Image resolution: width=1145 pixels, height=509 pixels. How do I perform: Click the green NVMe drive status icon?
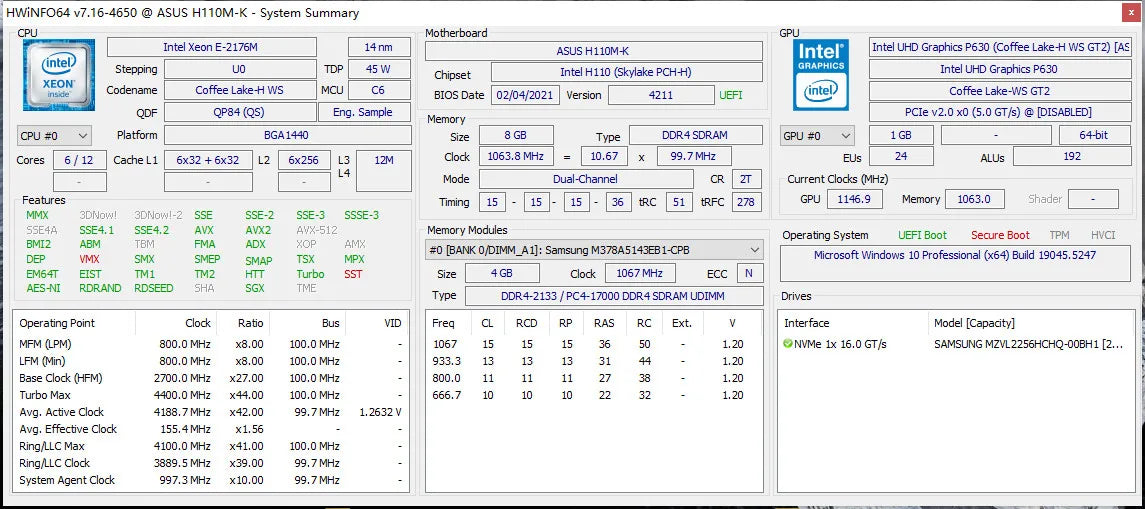coord(788,344)
